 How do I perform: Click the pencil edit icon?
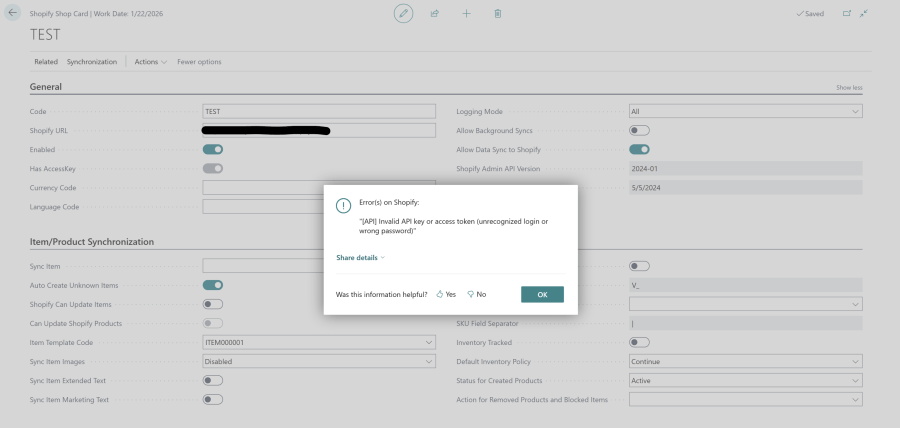point(403,13)
